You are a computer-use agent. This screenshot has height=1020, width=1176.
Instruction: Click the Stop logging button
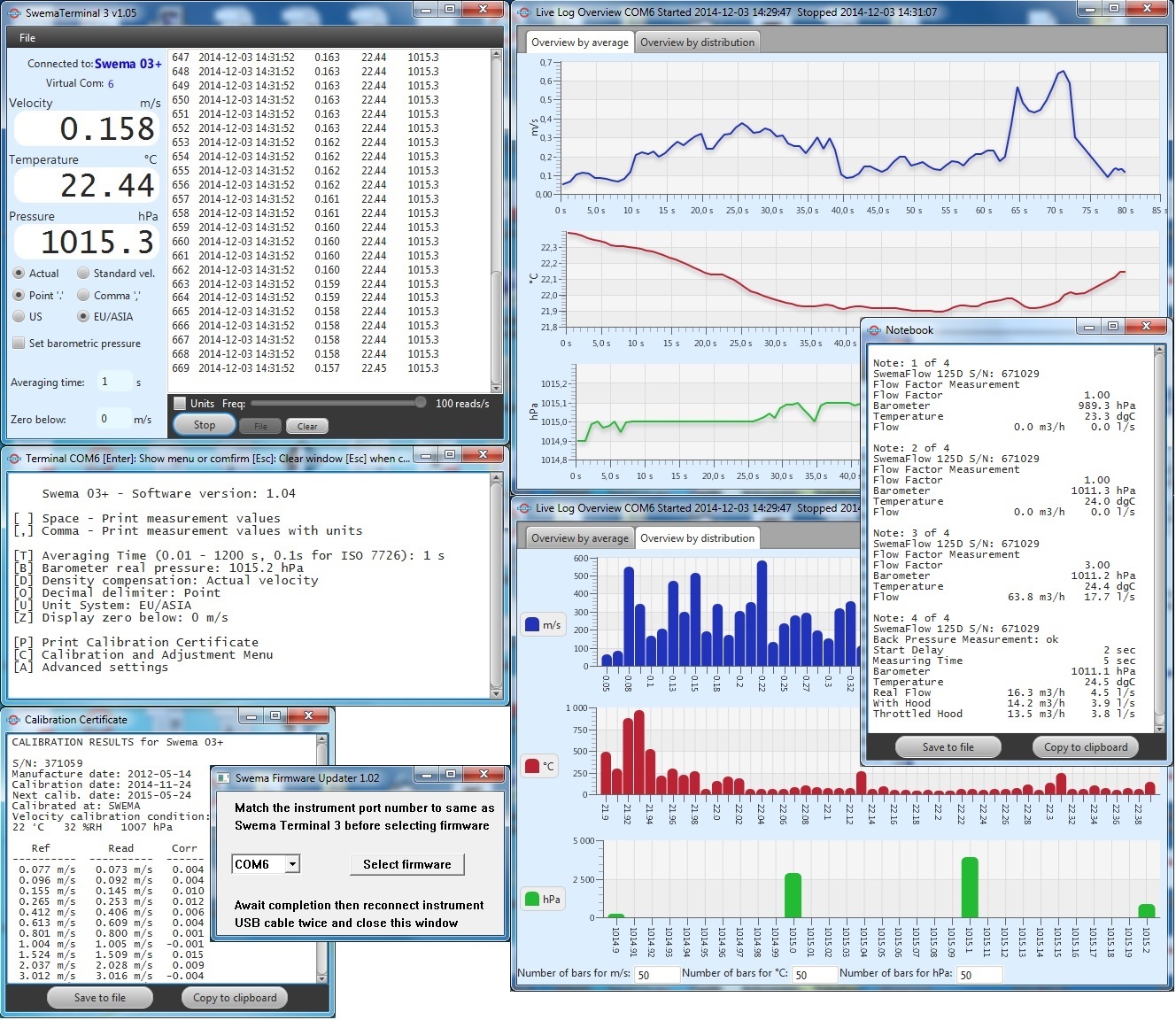pos(205,425)
